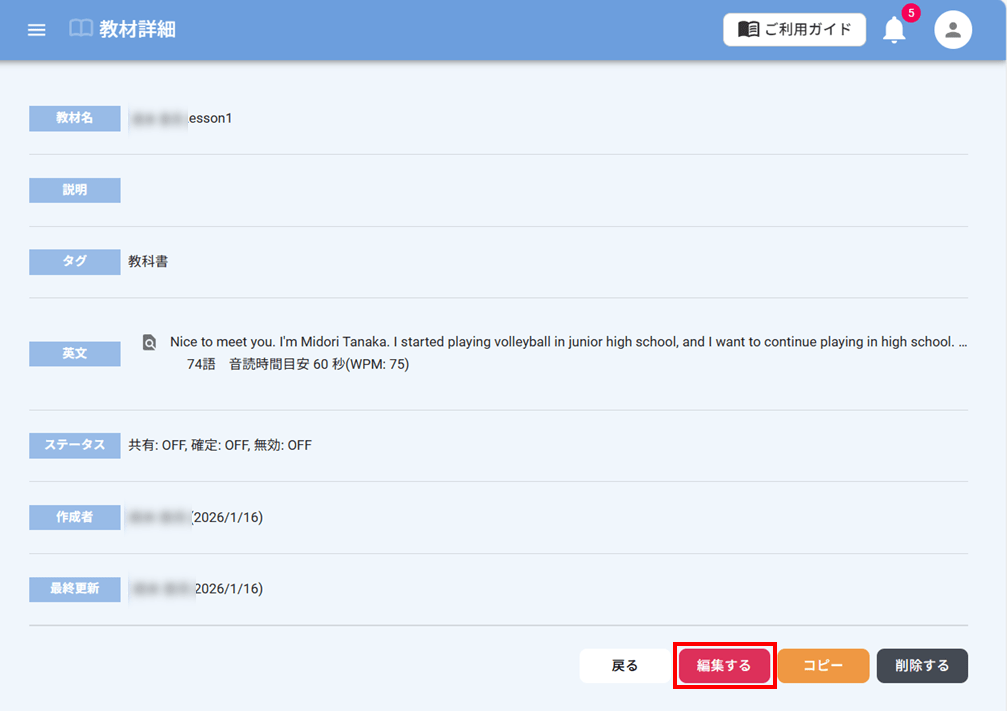Image resolution: width=1007 pixels, height=711 pixels.
Task: Select the 説明 field label
Action: point(75,190)
